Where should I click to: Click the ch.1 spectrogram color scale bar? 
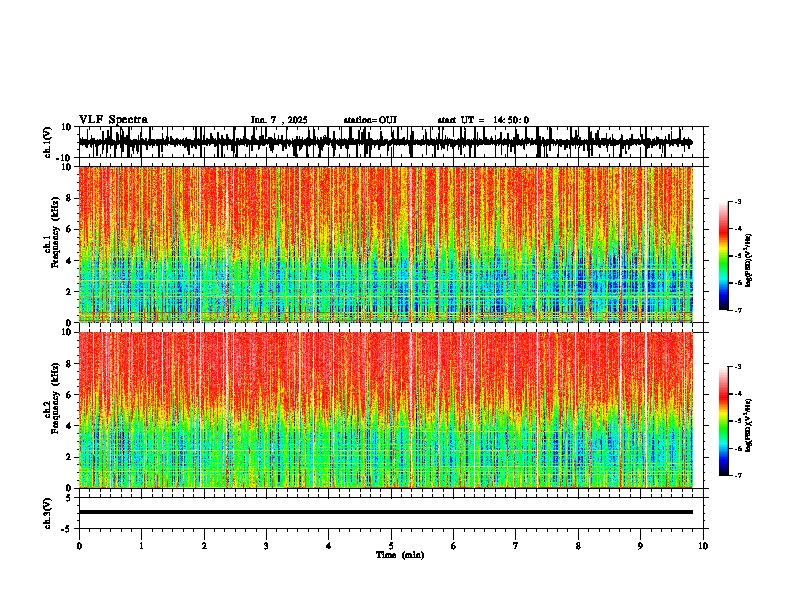(x=723, y=256)
